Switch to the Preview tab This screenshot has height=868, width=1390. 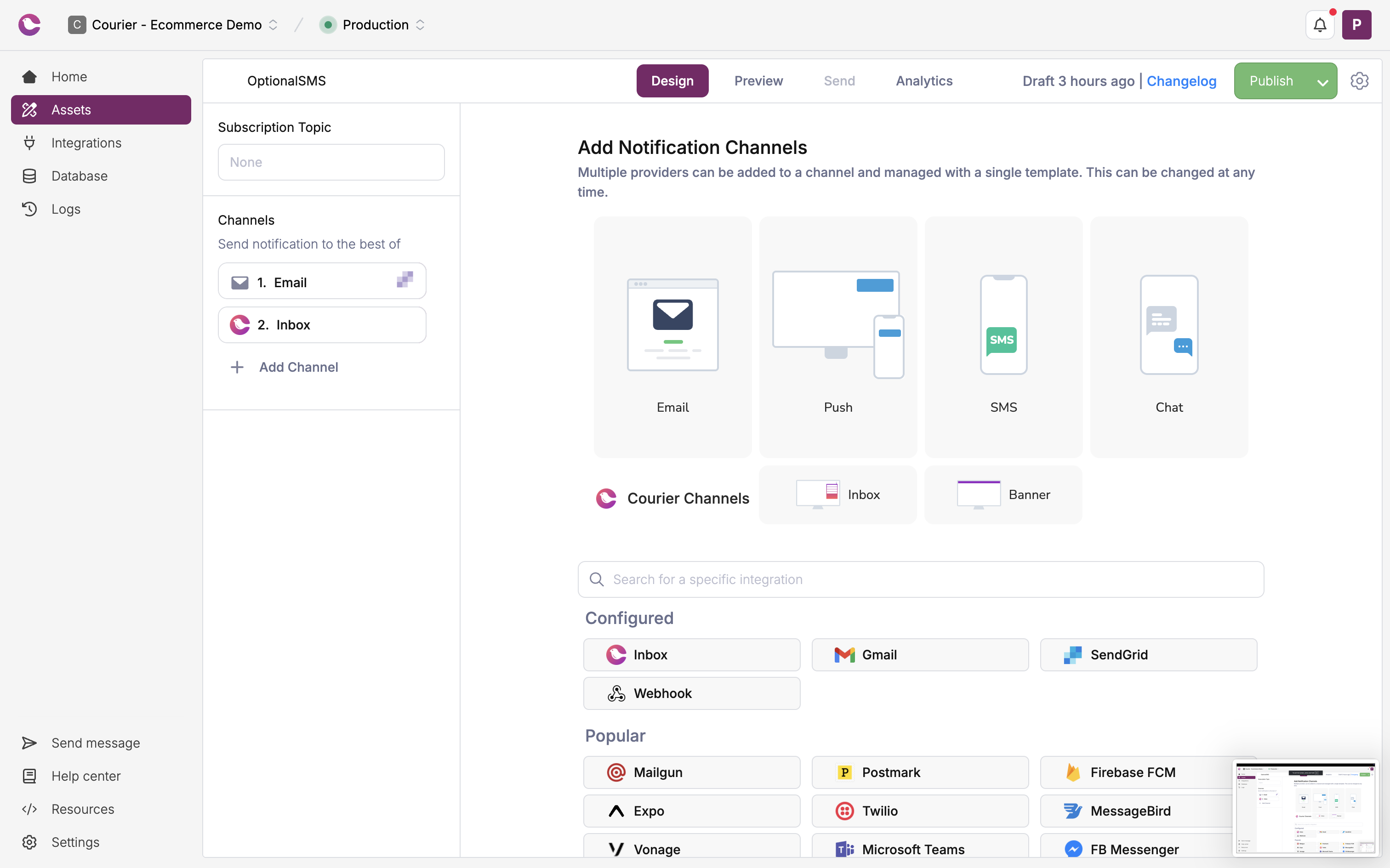(x=758, y=81)
